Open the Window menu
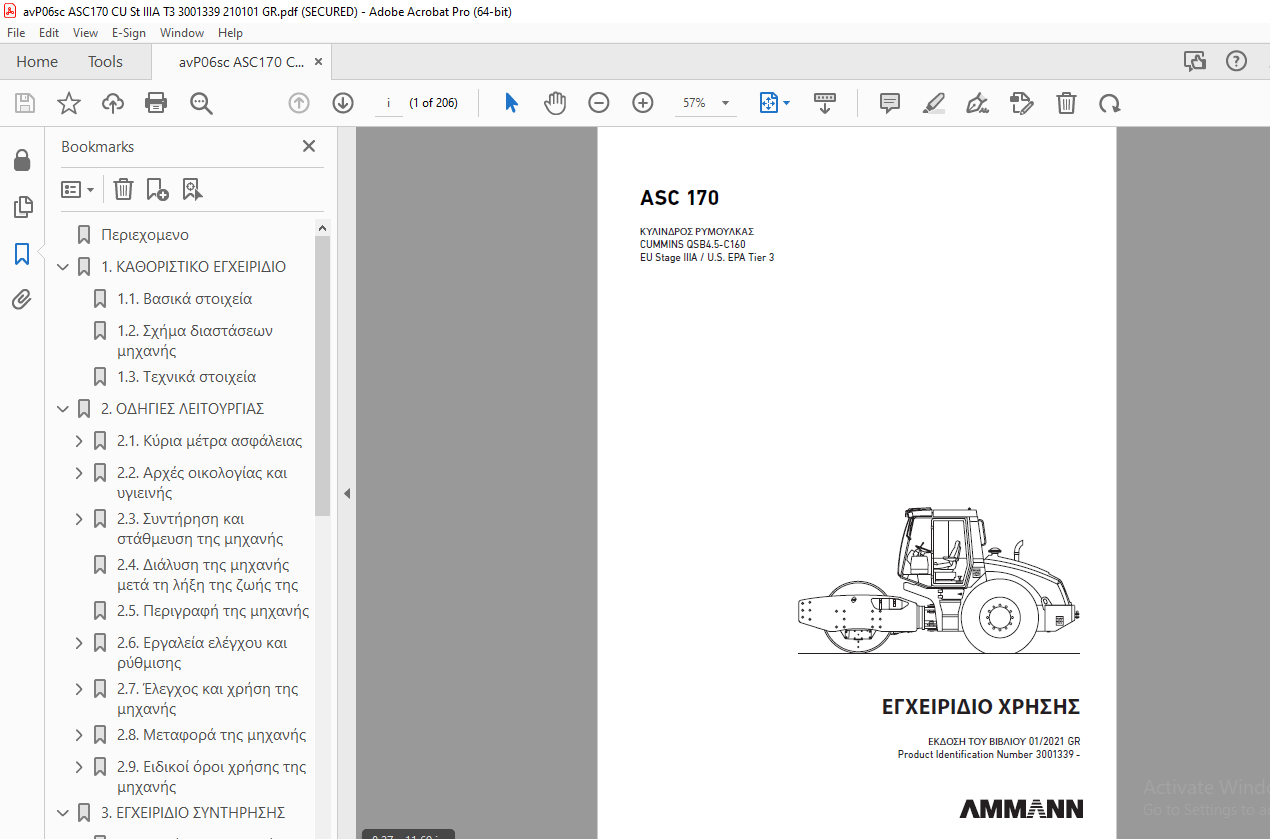The width and height of the screenshot is (1270, 839). pos(182,33)
